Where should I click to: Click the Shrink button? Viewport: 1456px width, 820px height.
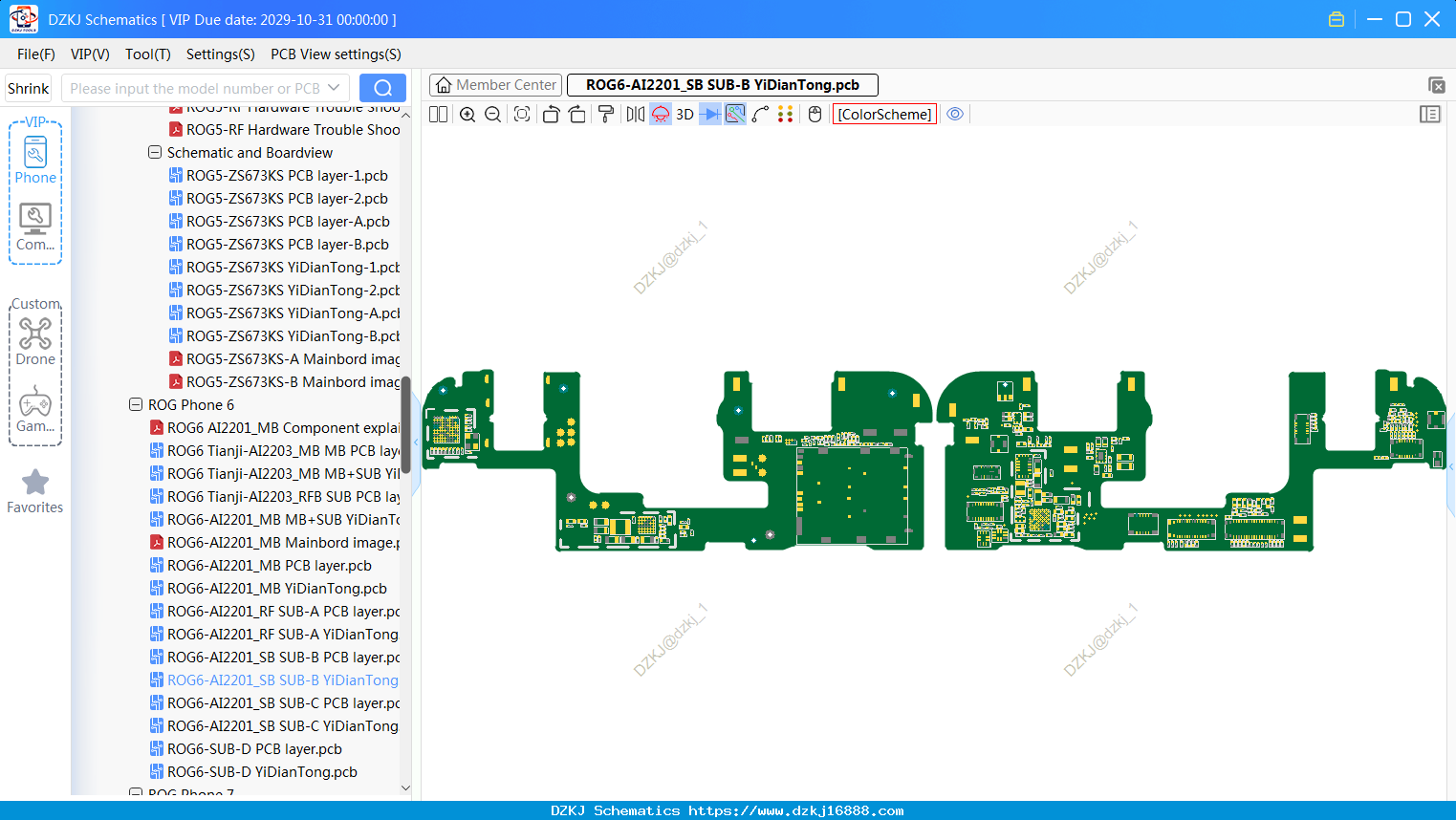point(29,88)
